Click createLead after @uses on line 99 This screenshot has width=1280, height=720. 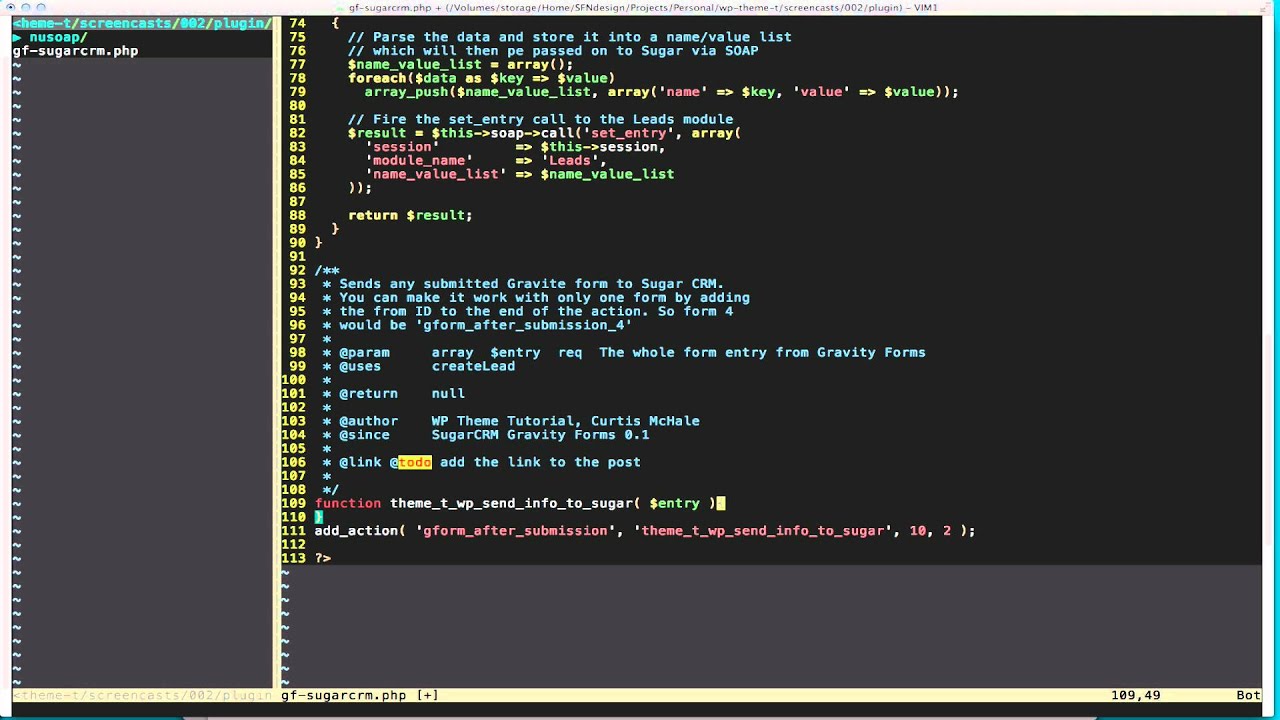[x=473, y=366]
